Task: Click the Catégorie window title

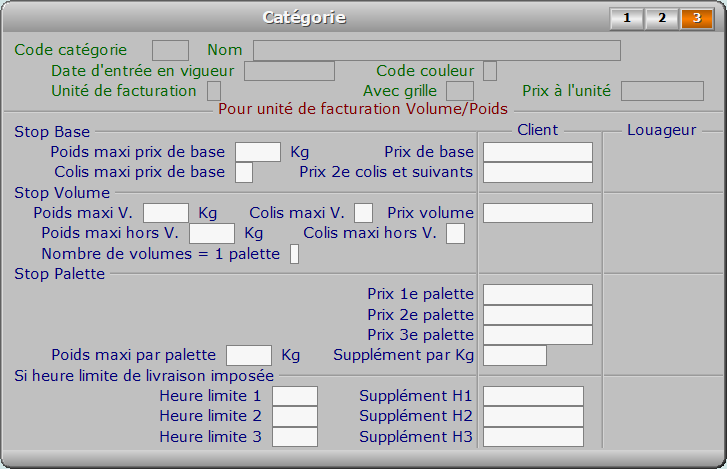Action: [x=304, y=18]
